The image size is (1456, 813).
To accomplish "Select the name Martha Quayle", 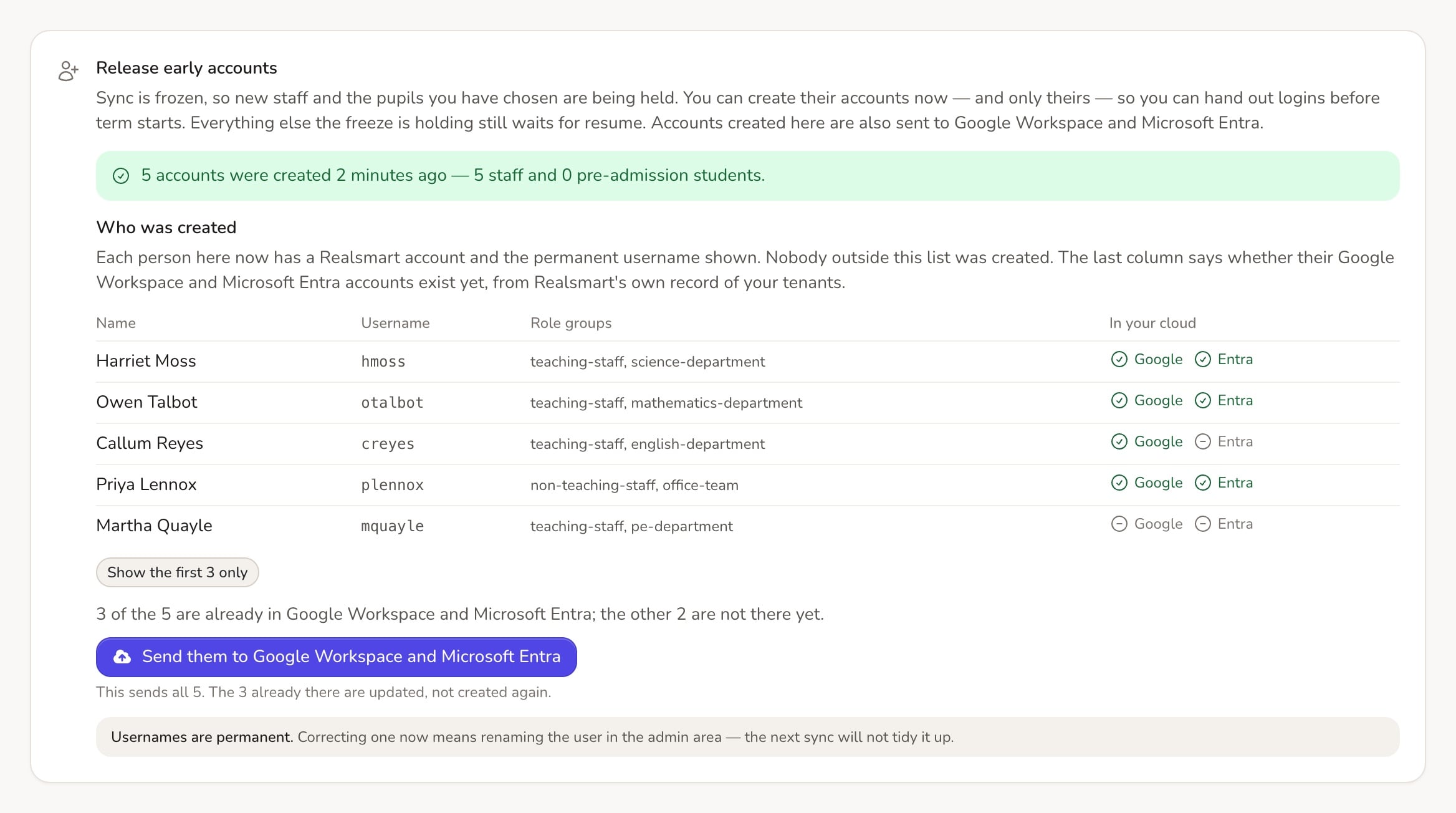I will (x=154, y=526).
